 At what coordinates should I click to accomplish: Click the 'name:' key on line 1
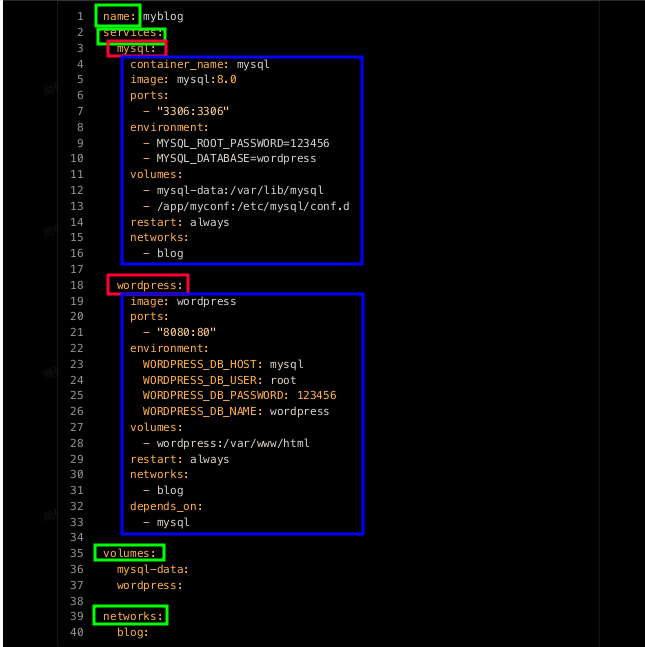[119, 17]
